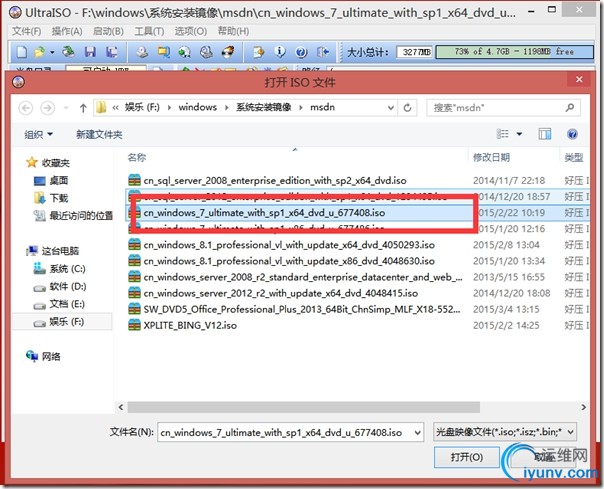Go back with dialog back arrow

[26, 108]
